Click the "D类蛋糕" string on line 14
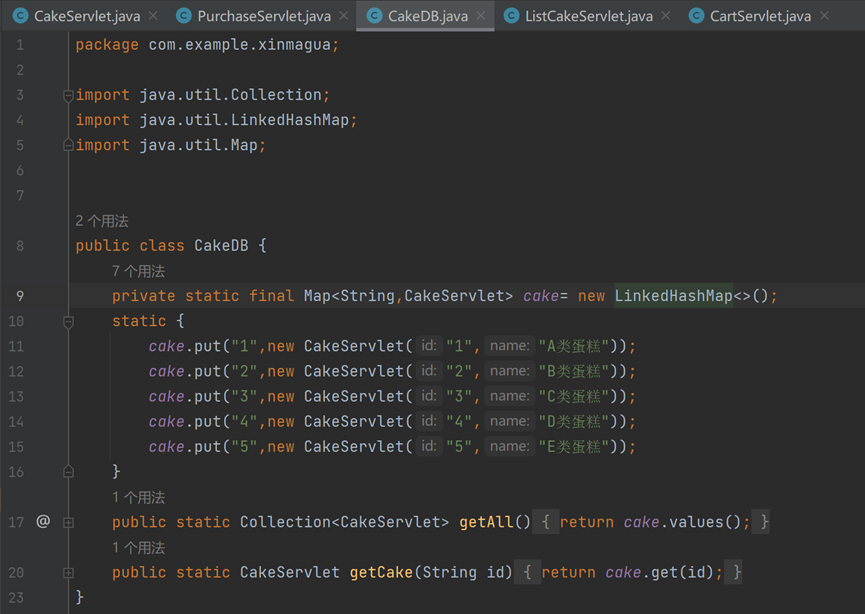This screenshot has width=865, height=614. point(574,421)
